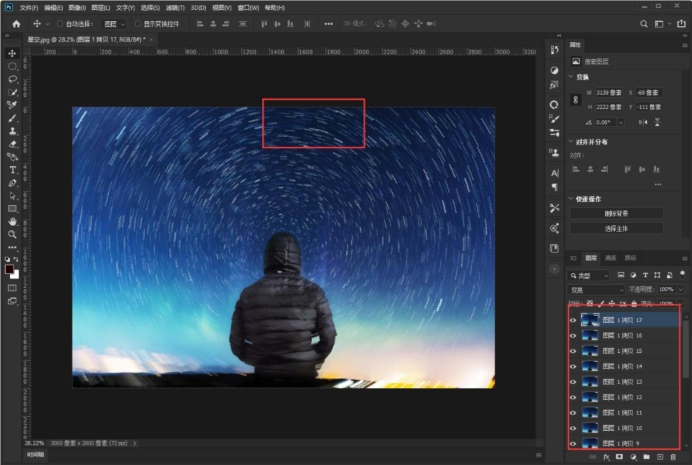
Task: Click the delete layer trash icon
Action: [x=673, y=457]
